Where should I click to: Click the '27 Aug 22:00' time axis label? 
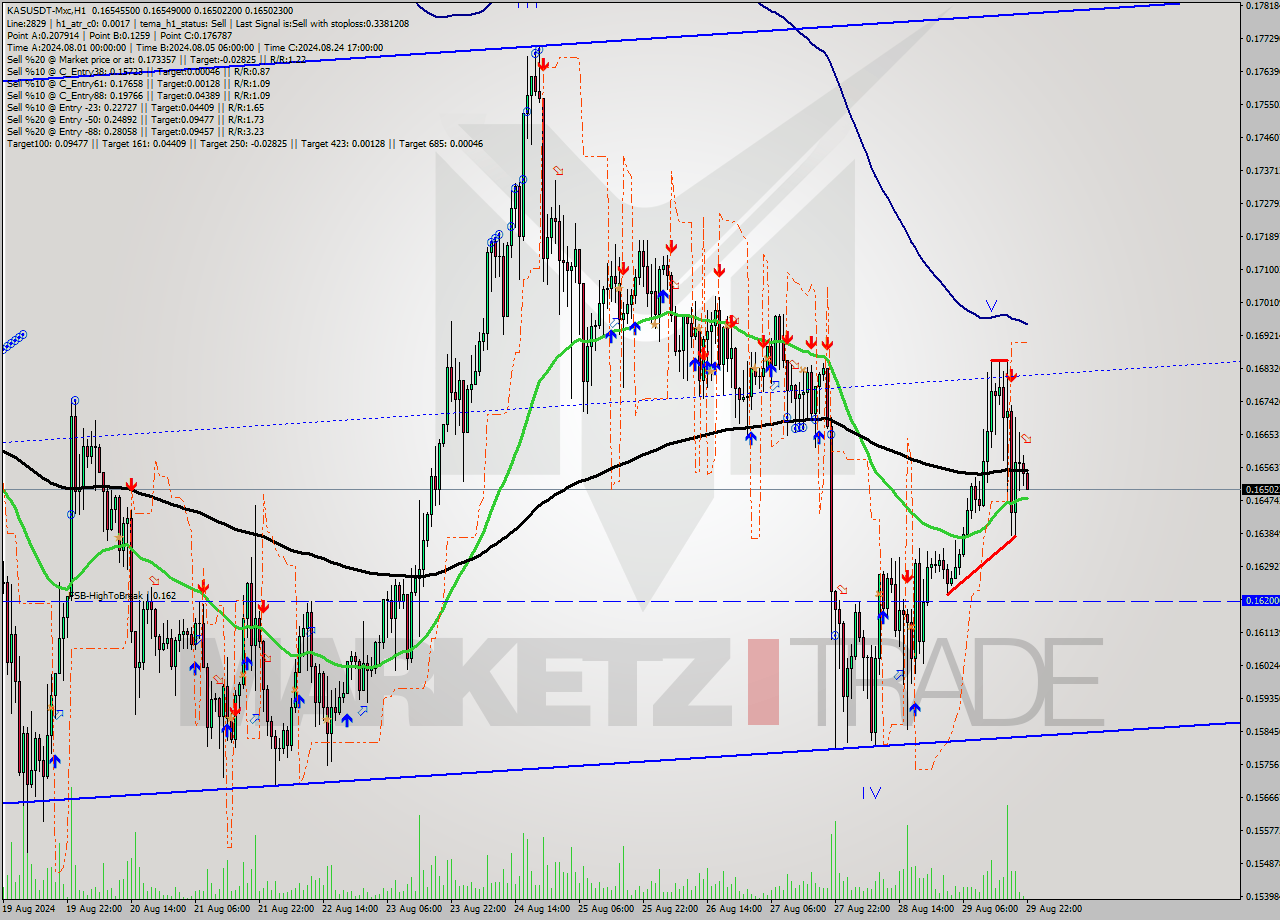(861, 909)
